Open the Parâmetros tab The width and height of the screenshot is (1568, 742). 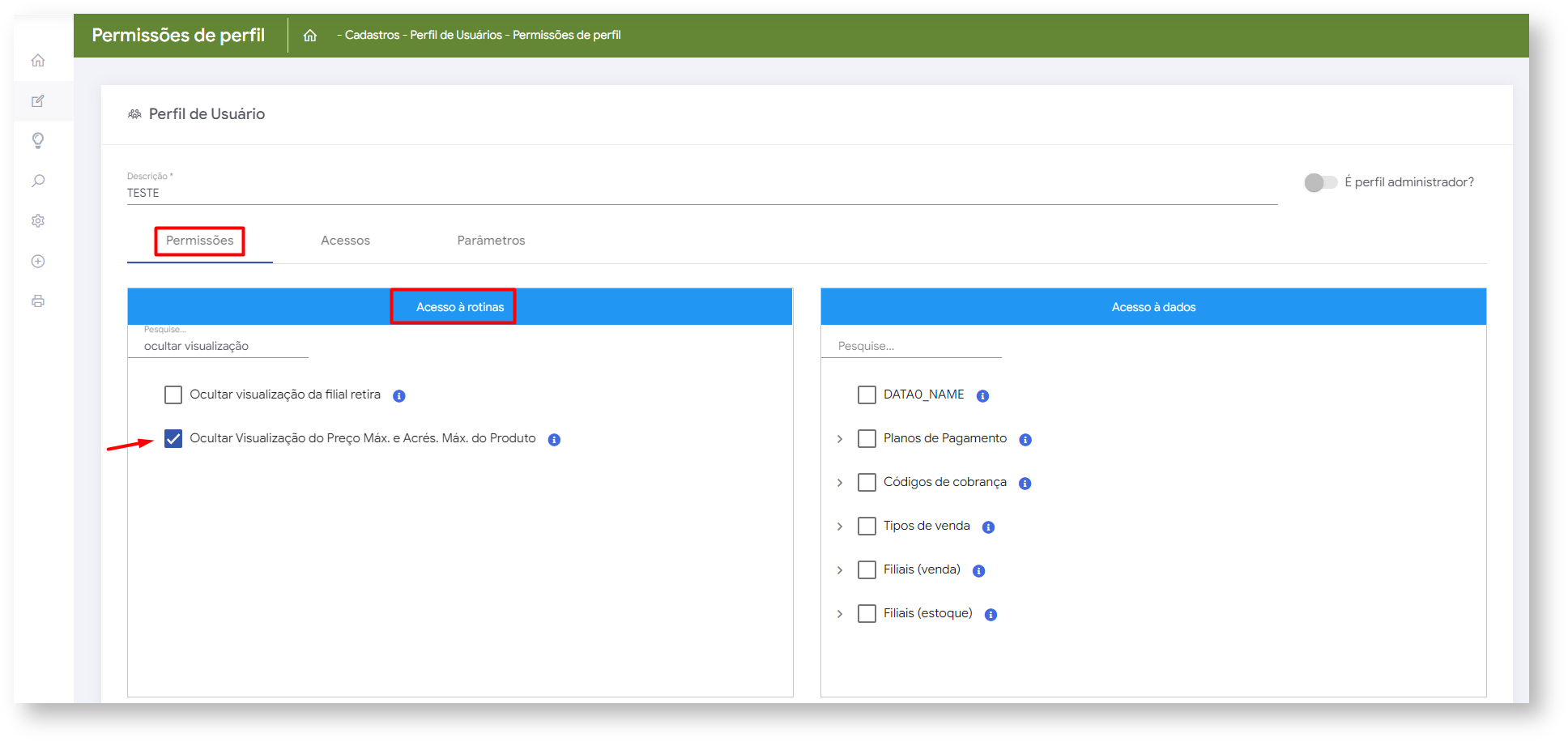click(491, 241)
